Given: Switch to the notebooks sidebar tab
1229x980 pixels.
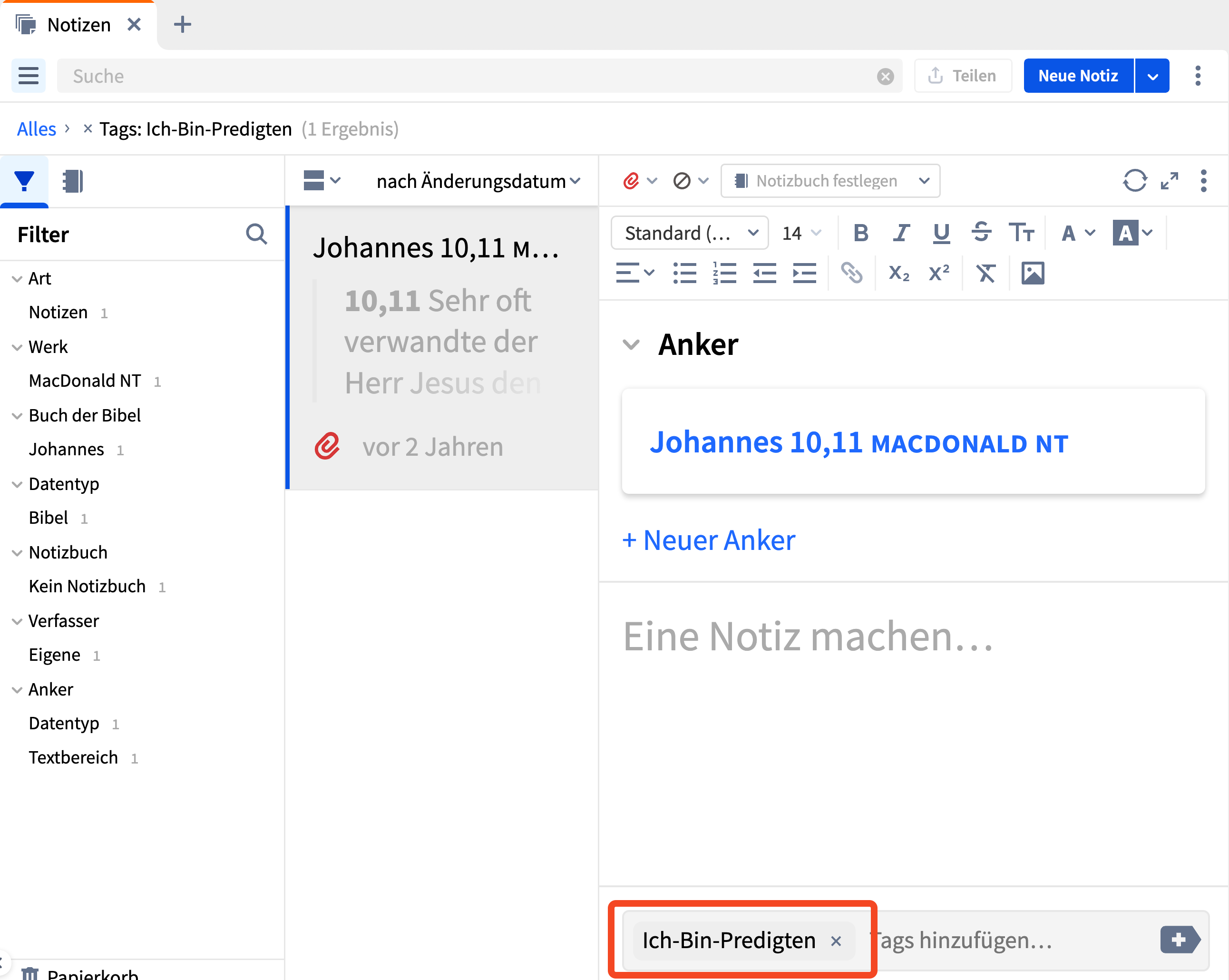Looking at the screenshot, I should click(x=73, y=181).
